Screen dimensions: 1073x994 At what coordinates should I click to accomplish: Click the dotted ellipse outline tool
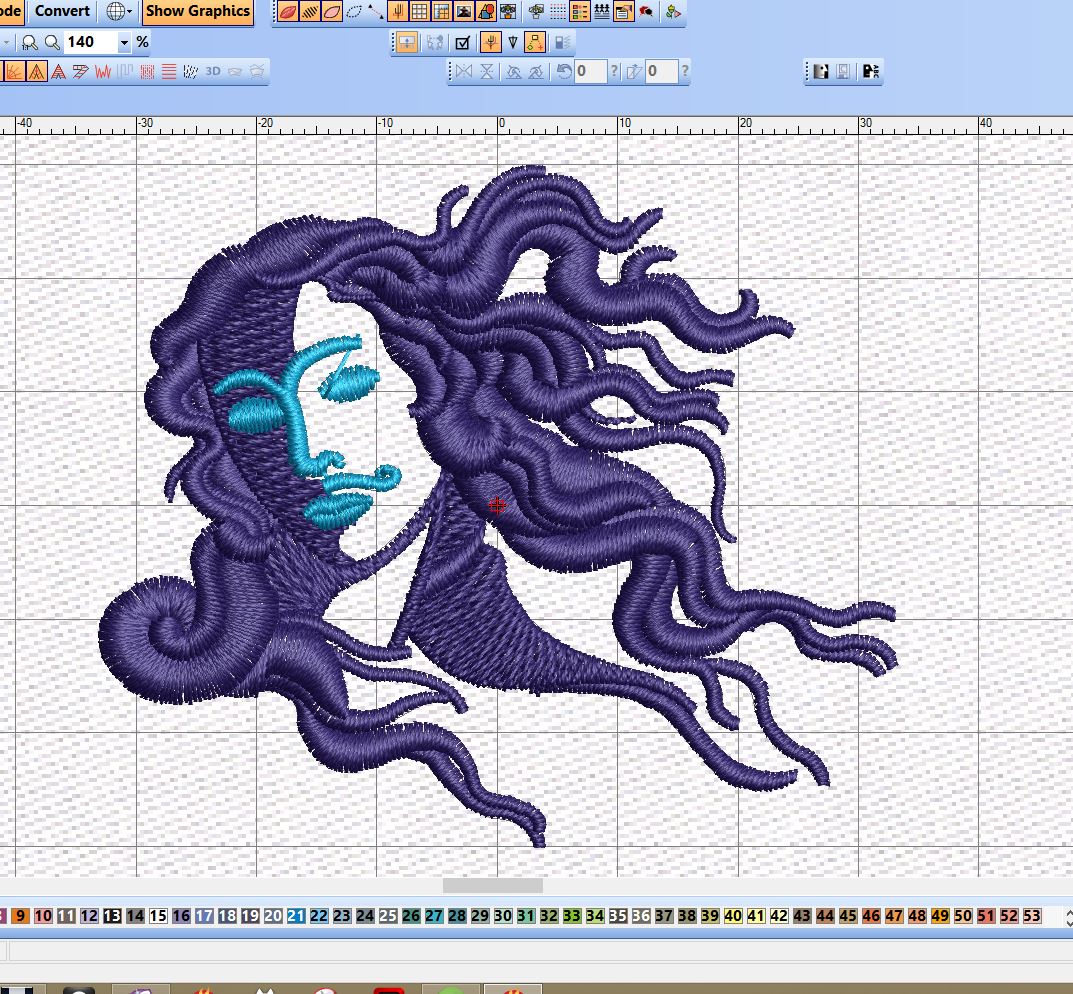354,12
